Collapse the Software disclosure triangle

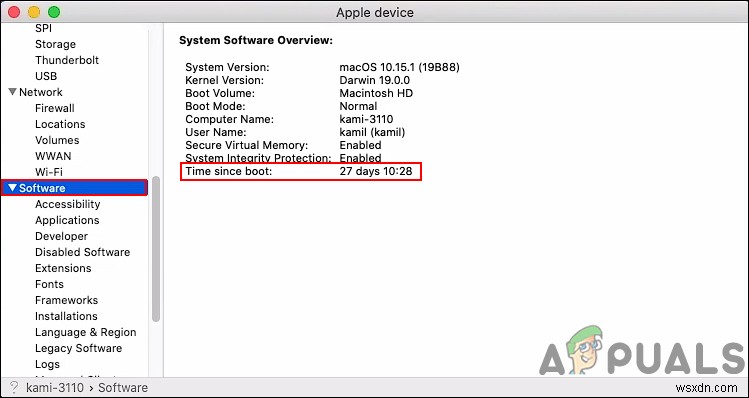(12, 188)
